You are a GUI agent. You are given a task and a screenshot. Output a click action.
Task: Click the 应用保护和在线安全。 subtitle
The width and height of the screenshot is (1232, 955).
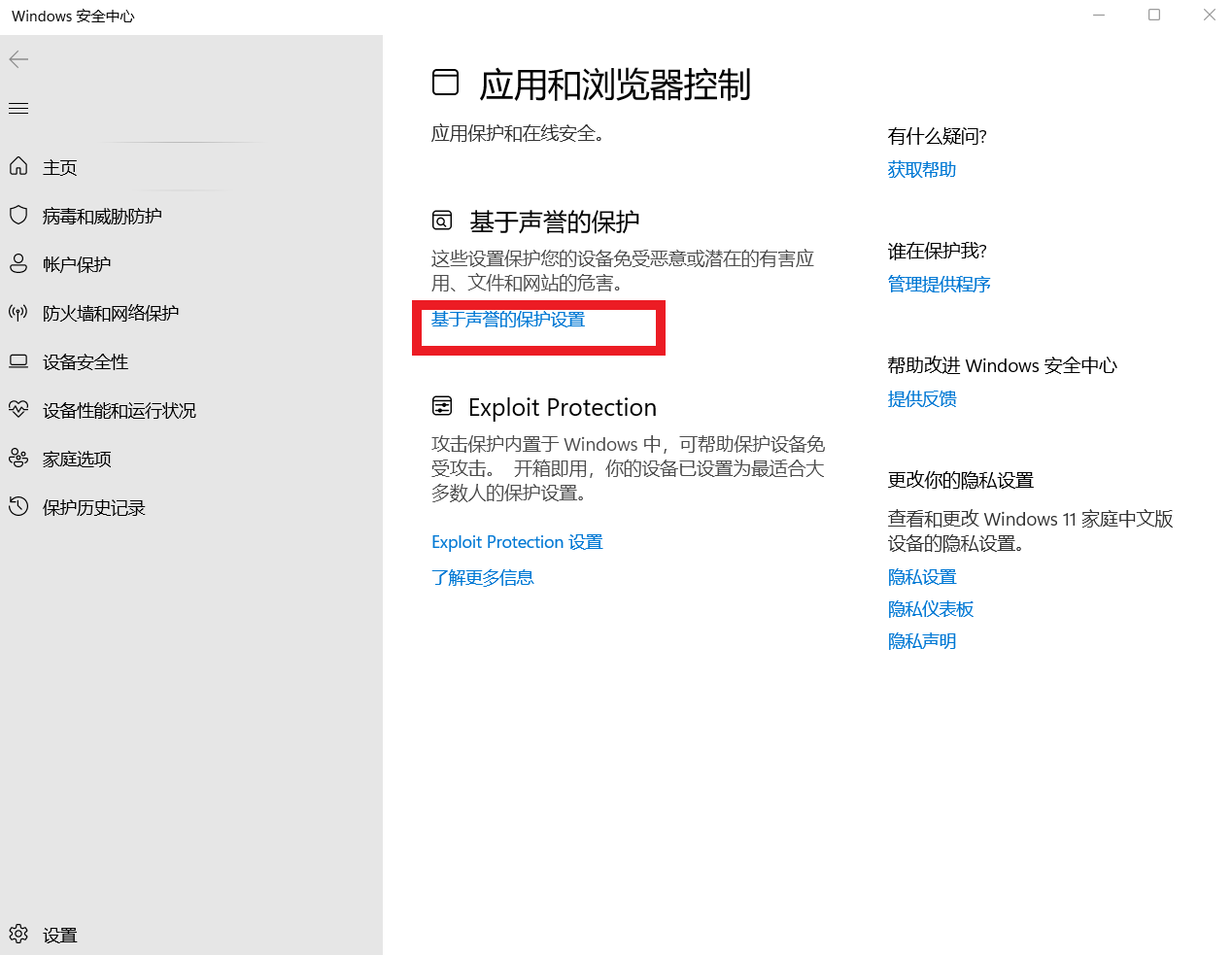pyautogui.click(x=522, y=133)
